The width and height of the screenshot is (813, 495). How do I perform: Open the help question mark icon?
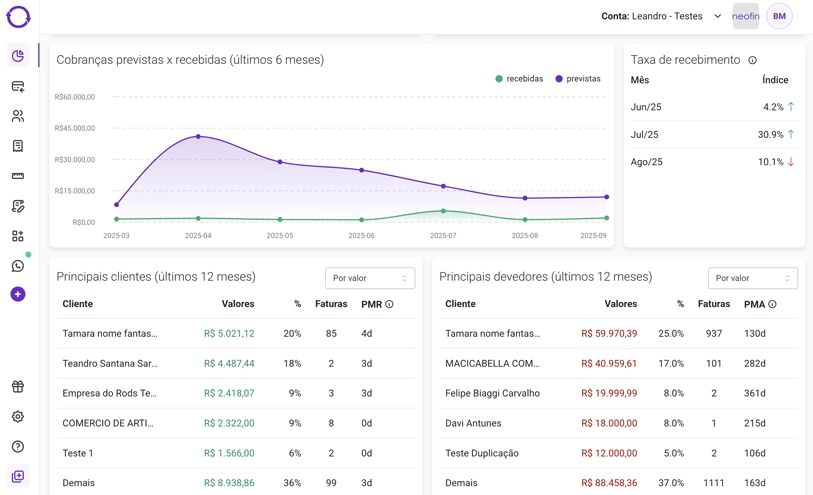click(18, 447)
